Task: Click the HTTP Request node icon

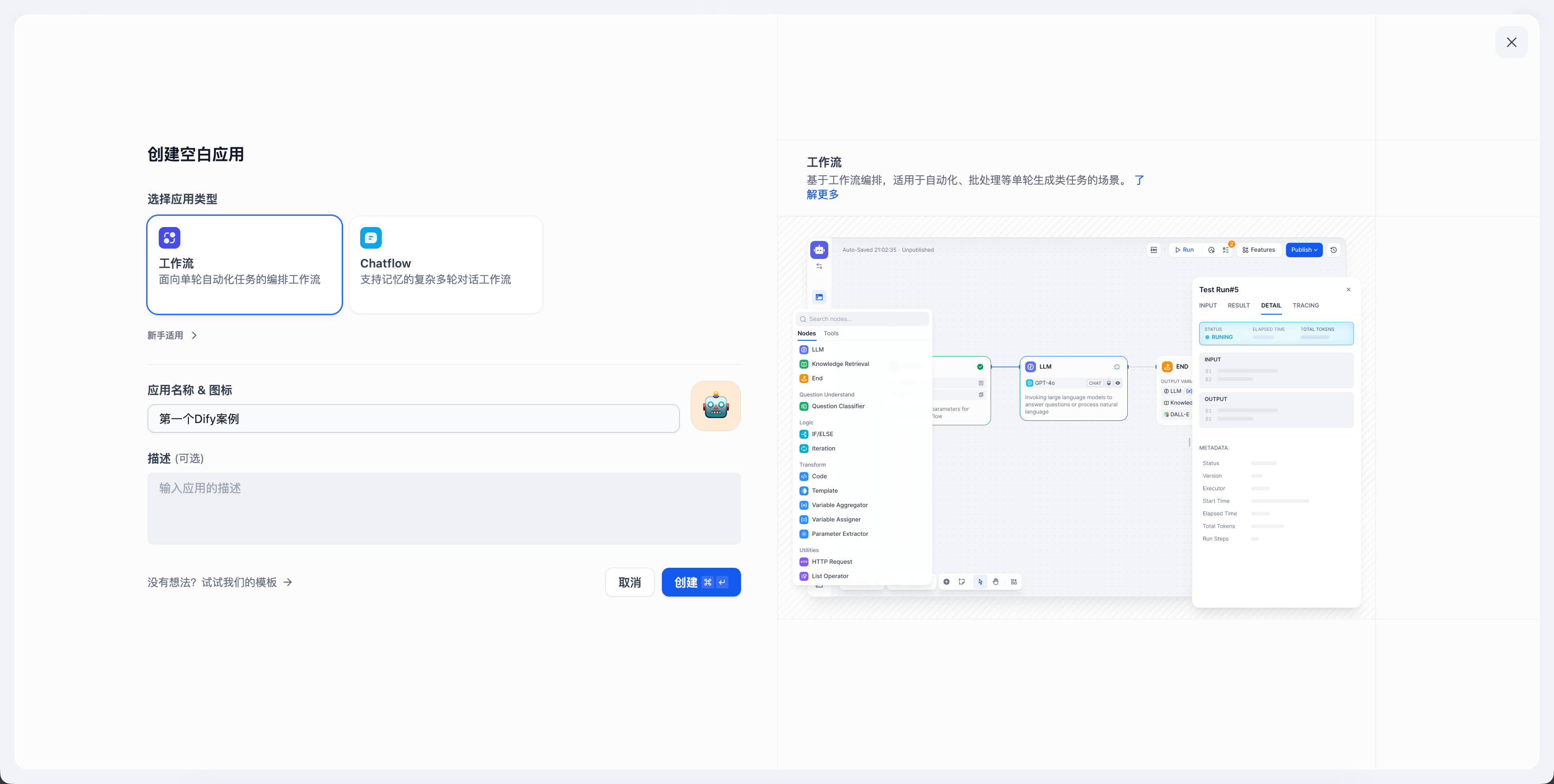Action: (x=804, y=561)
